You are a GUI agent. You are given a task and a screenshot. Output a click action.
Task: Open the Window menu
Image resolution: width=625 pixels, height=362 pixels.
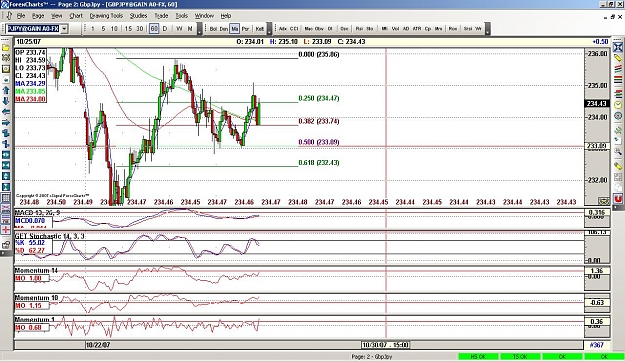pos(204,16)
